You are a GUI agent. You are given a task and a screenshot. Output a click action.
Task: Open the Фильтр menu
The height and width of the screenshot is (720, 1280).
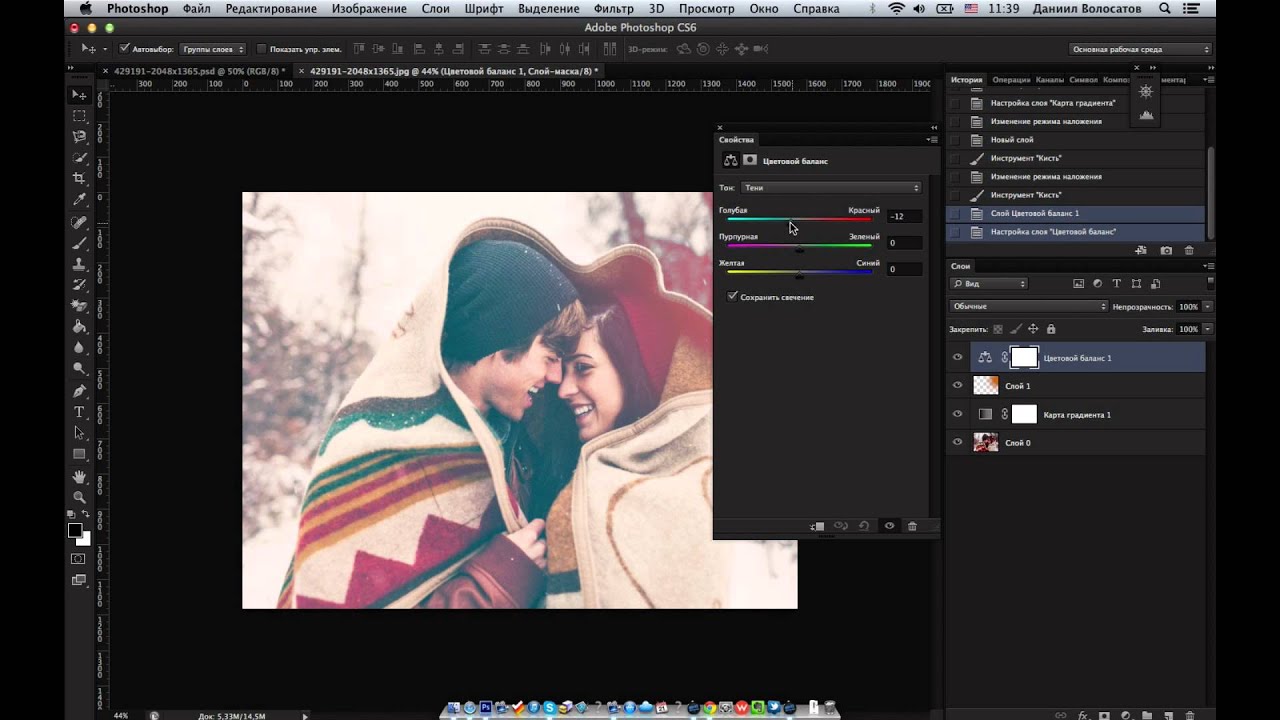point(614,9)
